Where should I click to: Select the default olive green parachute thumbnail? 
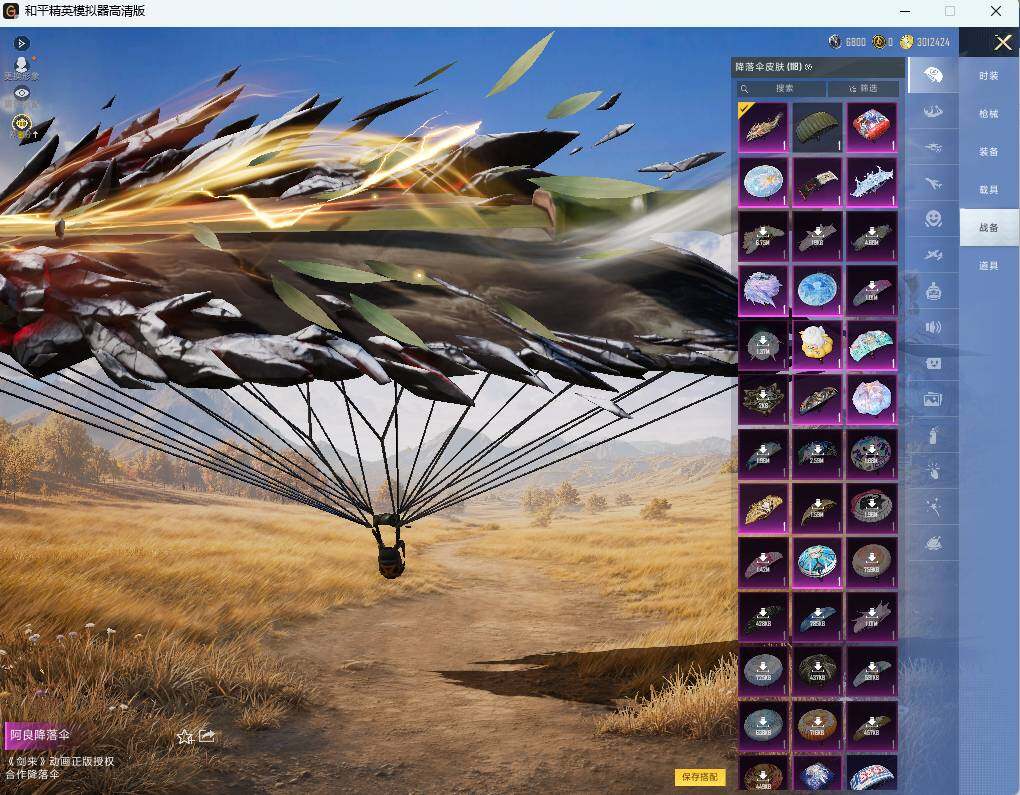(x=817, y=127)
